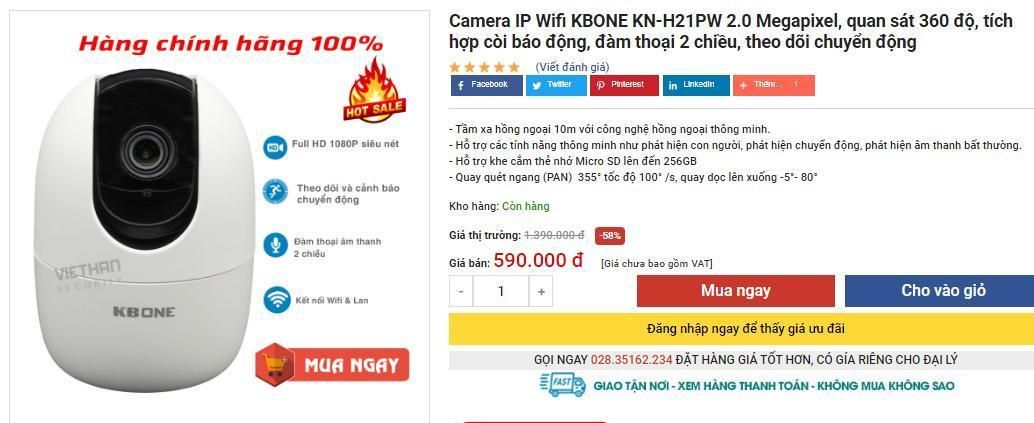Decrease quantity with the minus button

462,291
